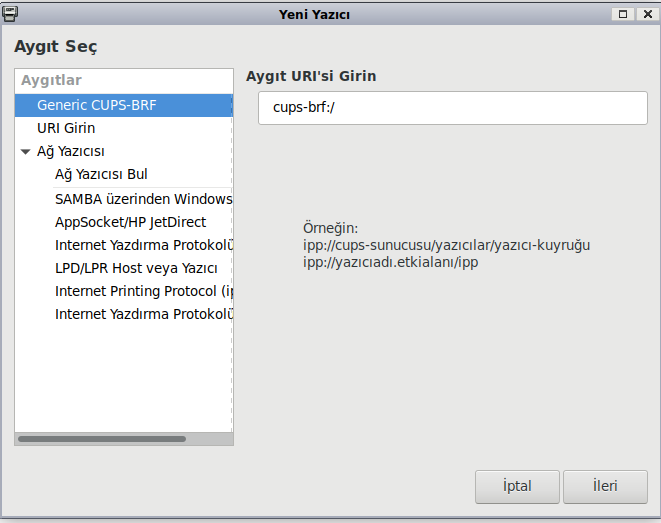661x523 pixels.
Task: Select SAMBA üzerinden Windows printer
Action: [143, 199]
